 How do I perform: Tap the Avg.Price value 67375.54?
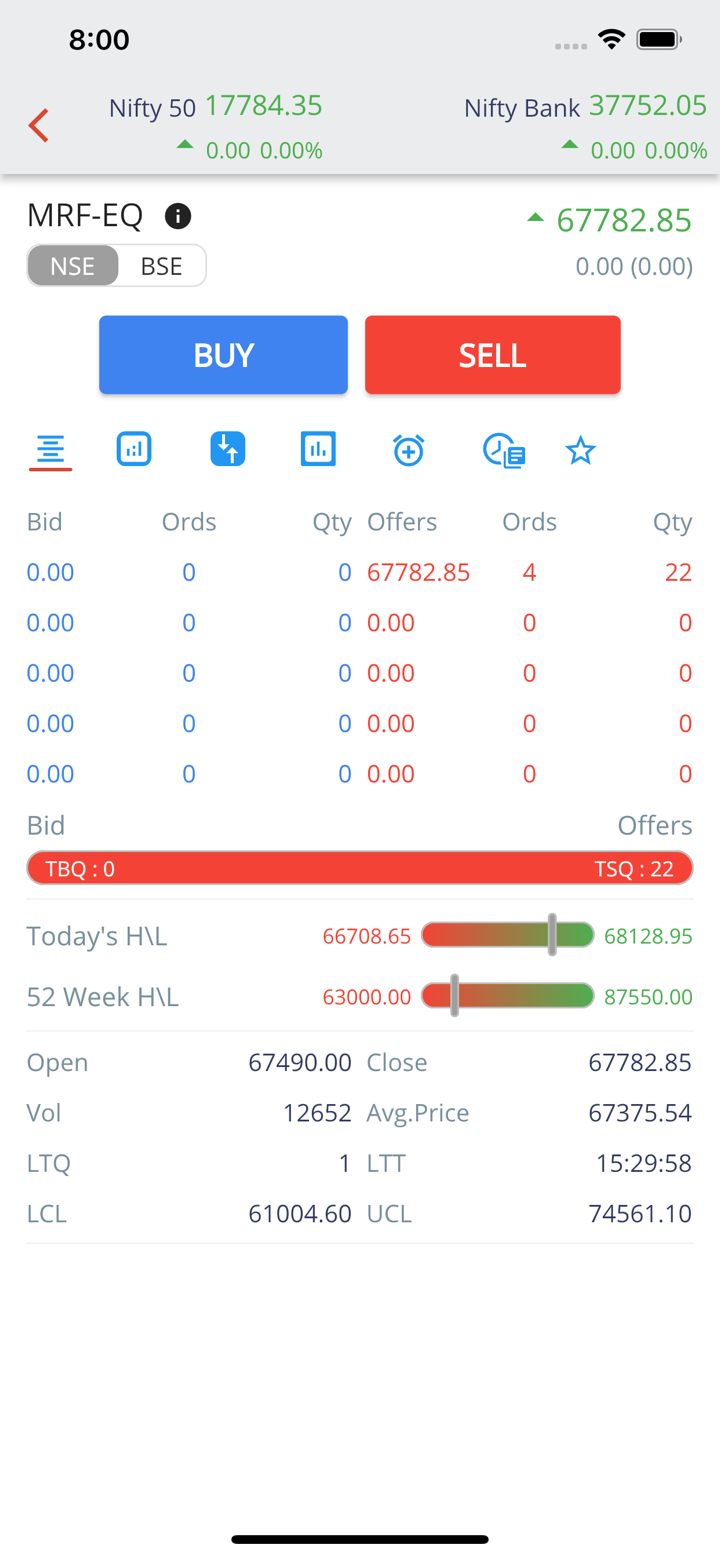click(640, 1113)
